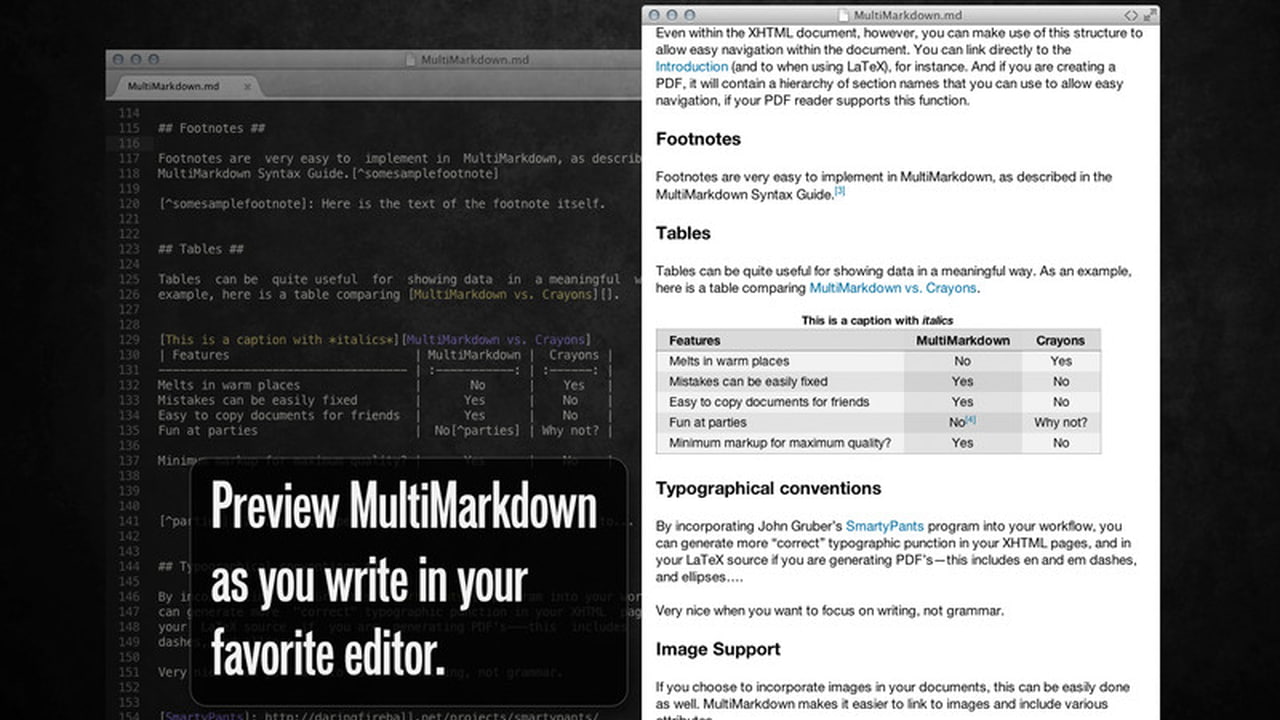Click the Image Support heading
Image resolution: width=1280 pixels, height=720 pixels.
718,649
